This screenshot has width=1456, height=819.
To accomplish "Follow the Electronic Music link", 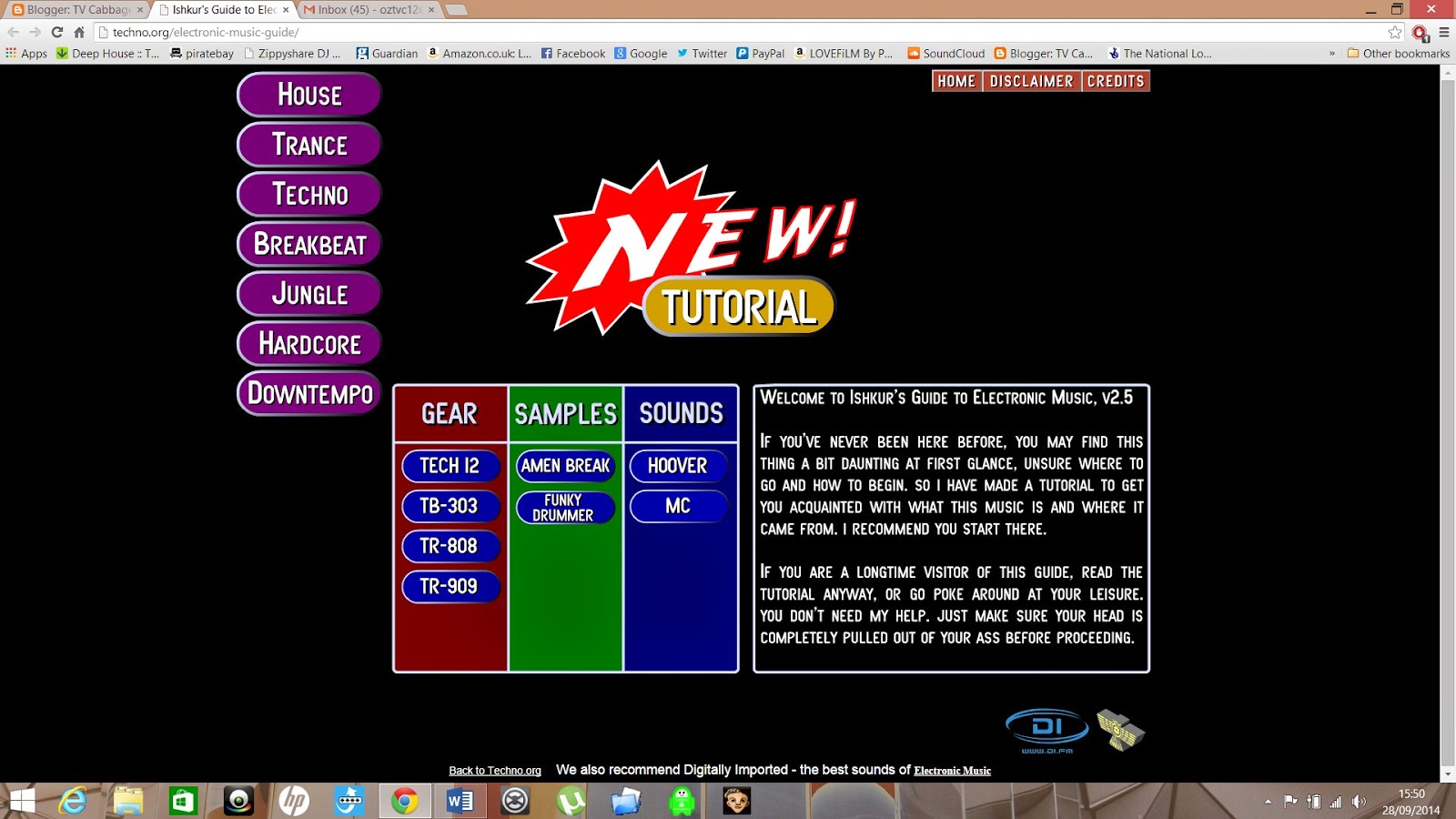I will click(x=953, y=771).
